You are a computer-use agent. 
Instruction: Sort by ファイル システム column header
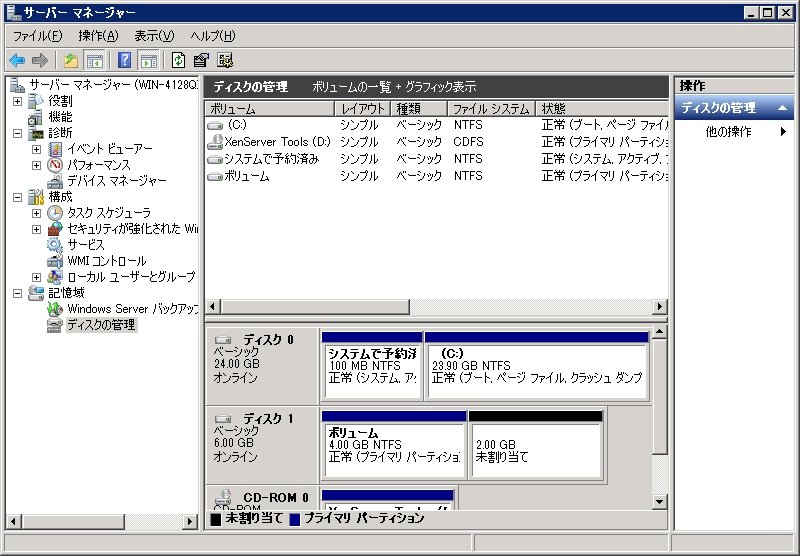[491, 109]
